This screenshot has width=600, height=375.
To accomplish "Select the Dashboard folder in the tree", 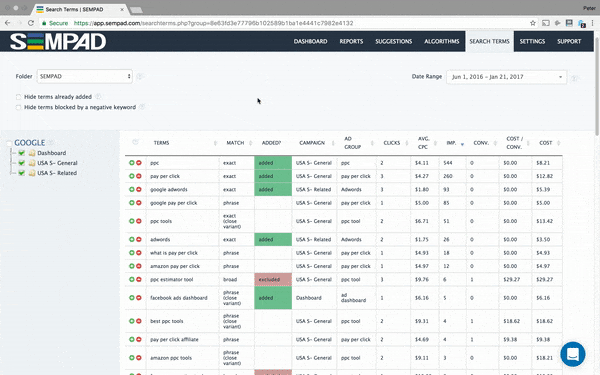I will pyautogui.click(x=52, y=153).
